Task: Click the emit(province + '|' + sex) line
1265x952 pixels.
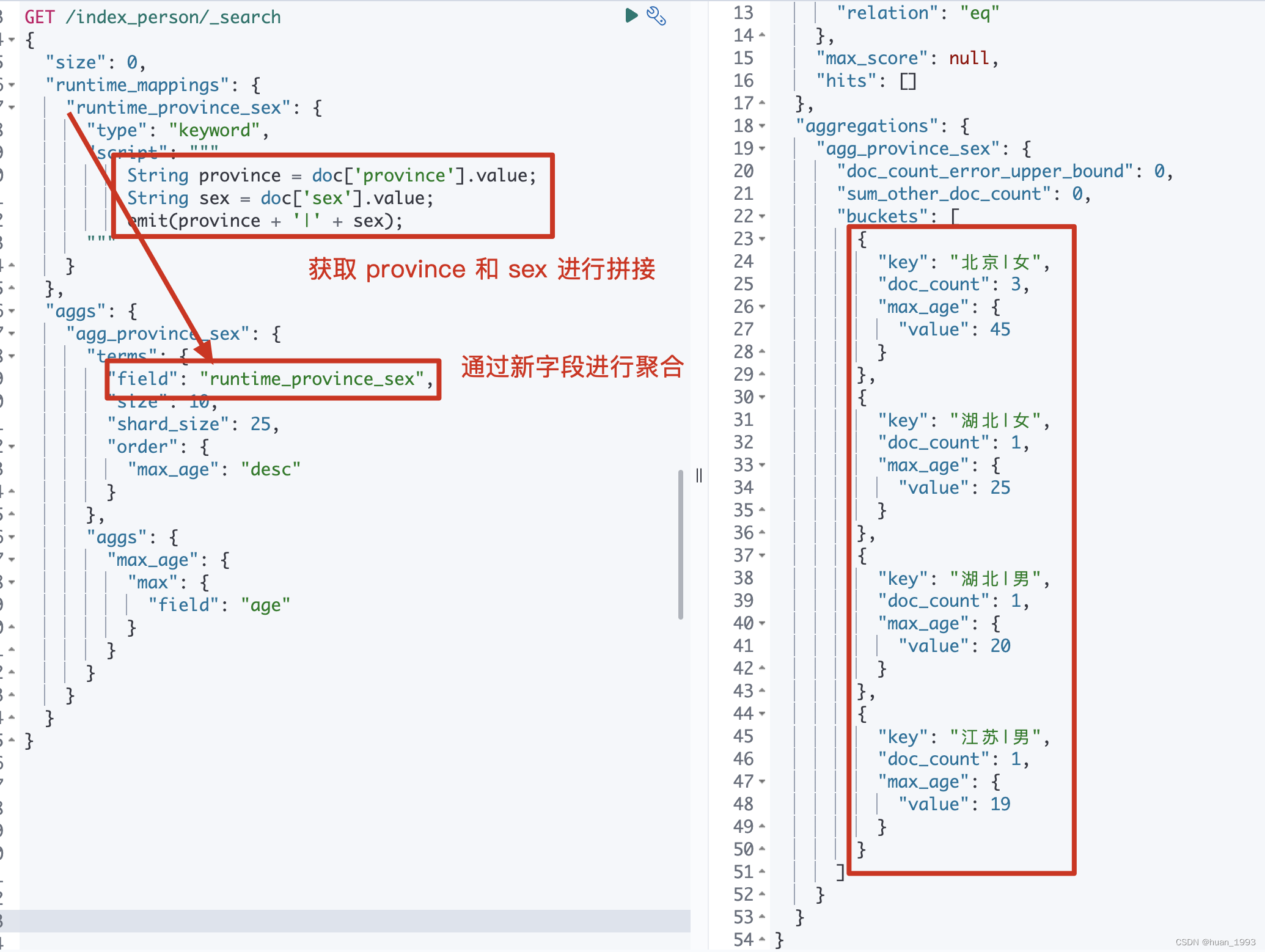Action: coord(265,221)
